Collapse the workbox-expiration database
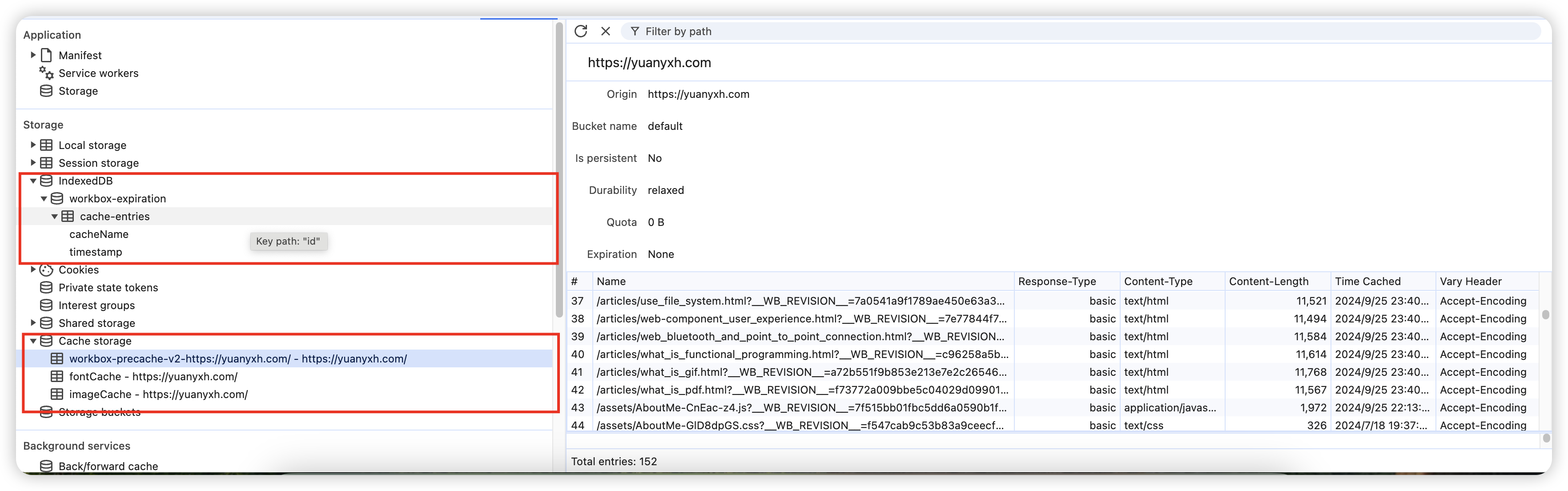1568x491 pixels. pos(44,198)
